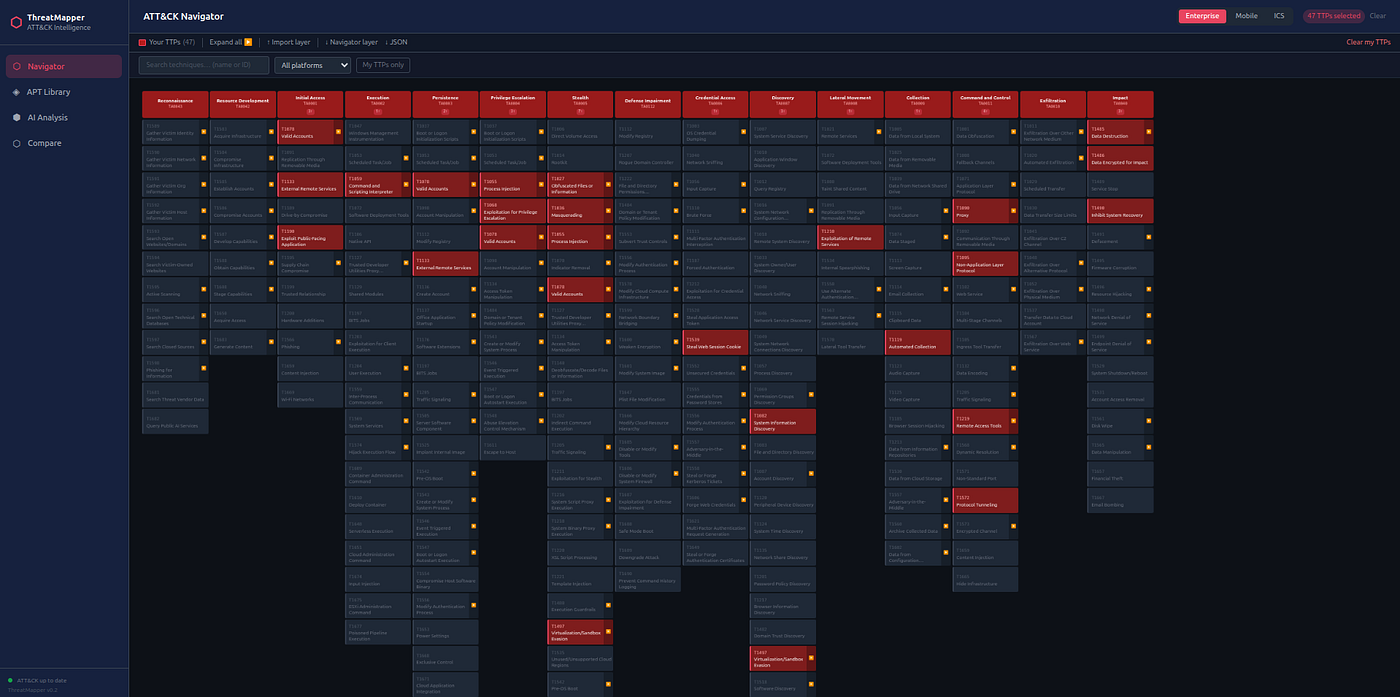Viewport: 1400px width, 697px height.
Task: Click orange icon on T1110 Brute Force
Action: 745,211
